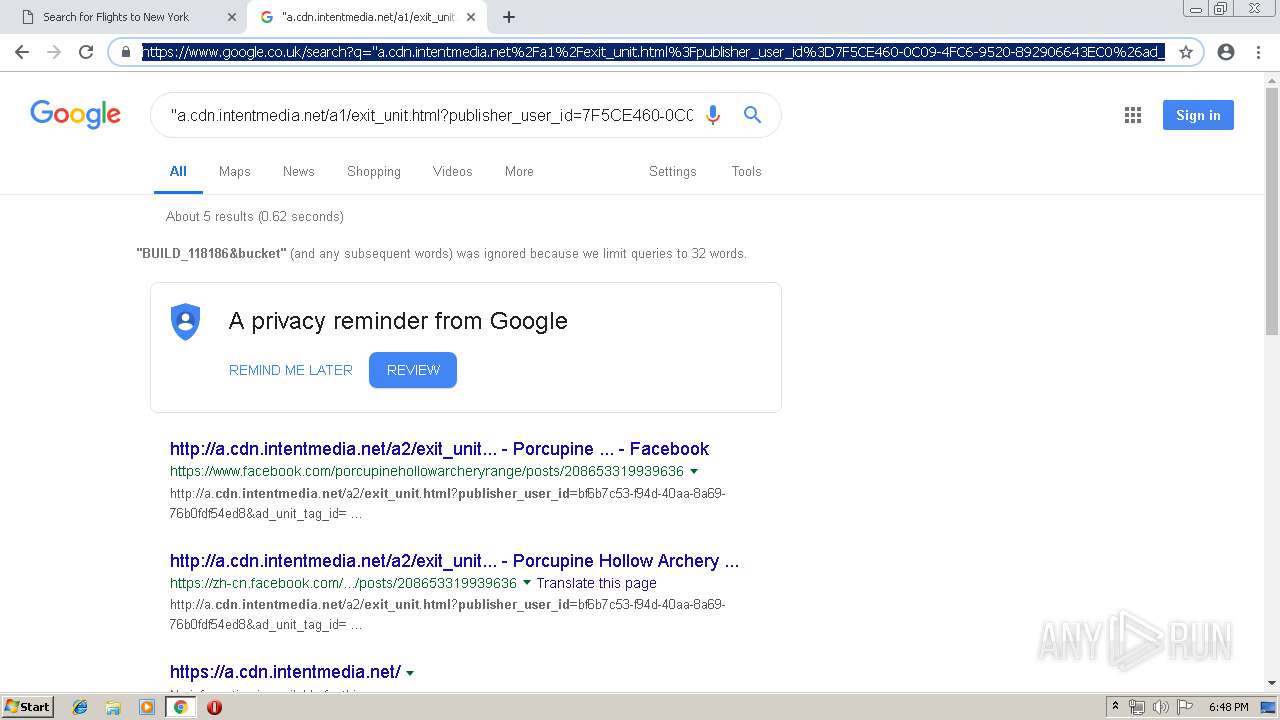This screenshot has width=1280, height=720.
Task: Click scrollbar down arrow
Action: tap(1272, 683)
